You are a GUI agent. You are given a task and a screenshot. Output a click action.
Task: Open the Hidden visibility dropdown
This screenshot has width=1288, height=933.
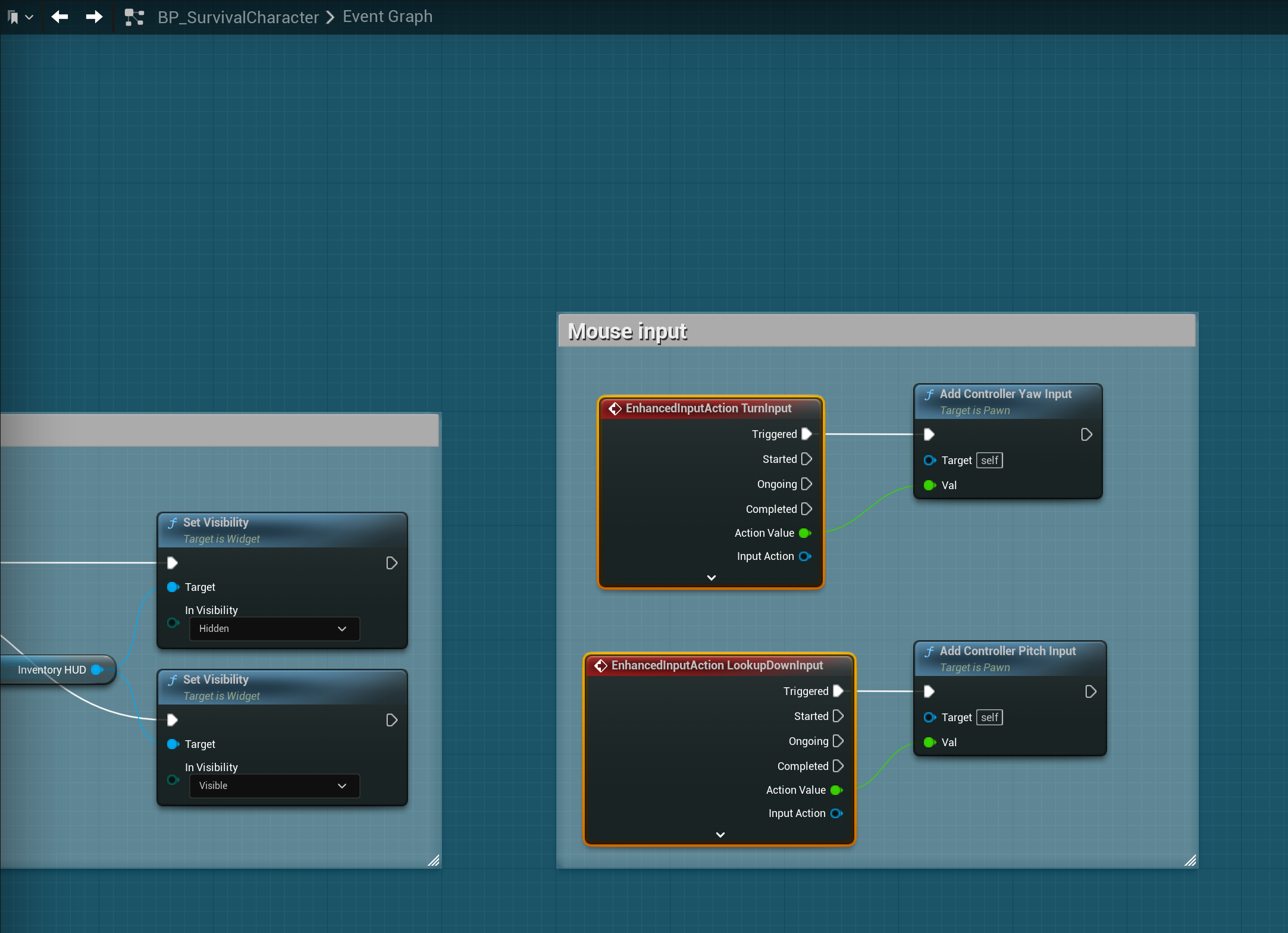click(x=274, y=629)
